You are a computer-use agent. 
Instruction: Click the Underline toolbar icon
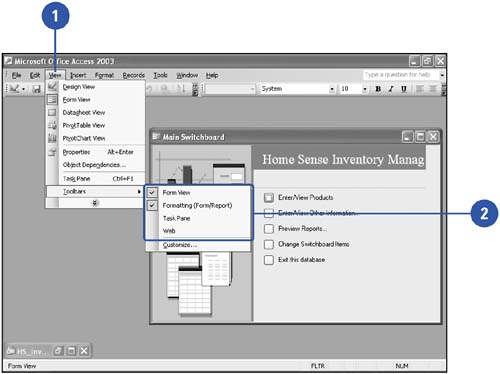point(404,89)
